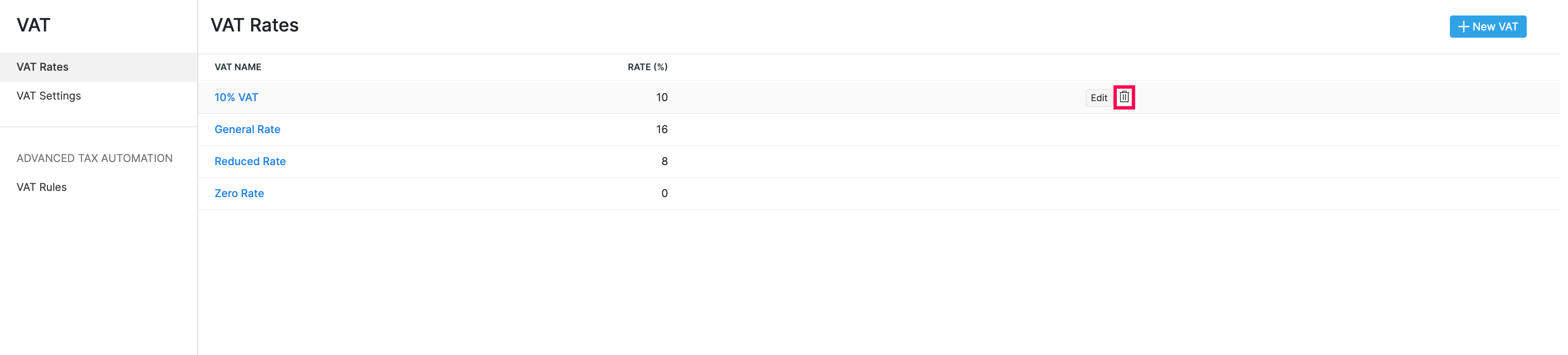This screenshot has height=355, width=1568.
Task: Click the VAT sidebar title
Action: 34,26
